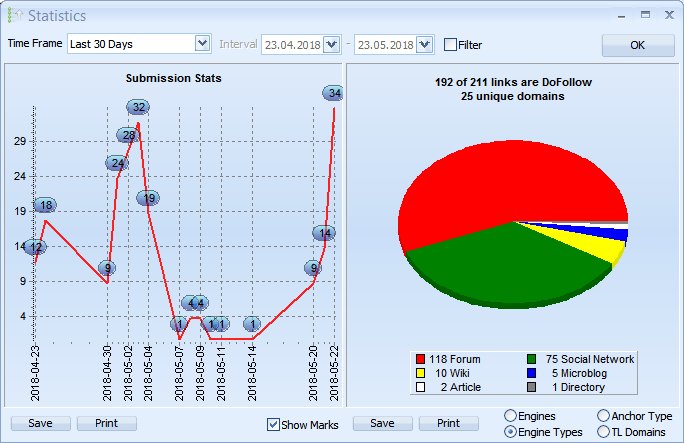Click the blue Microblog legend swatch

click(535, 373)
